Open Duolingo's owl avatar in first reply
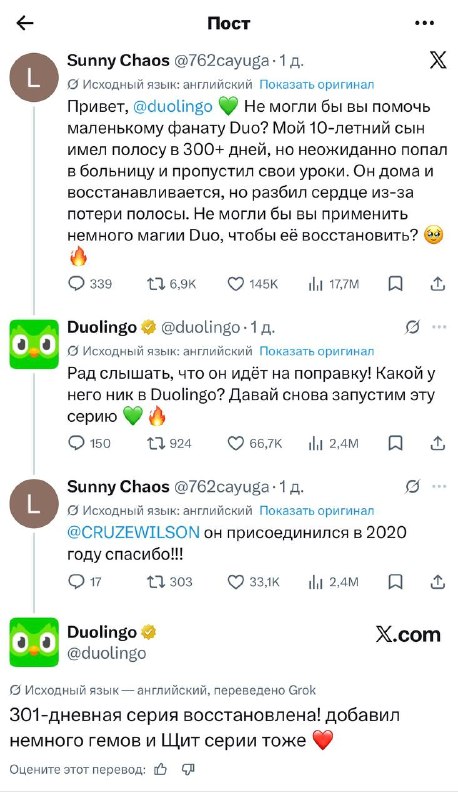 [x=34, y=344]
